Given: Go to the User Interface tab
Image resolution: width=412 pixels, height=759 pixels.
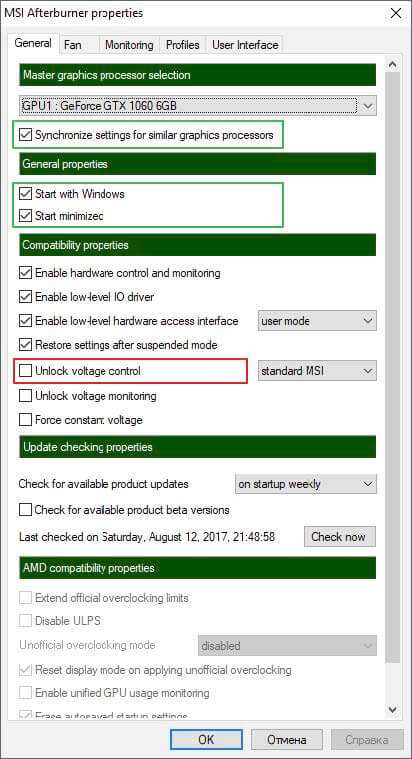Looking at the screenshot, I should pyautogui.click(x=244, y=45).
